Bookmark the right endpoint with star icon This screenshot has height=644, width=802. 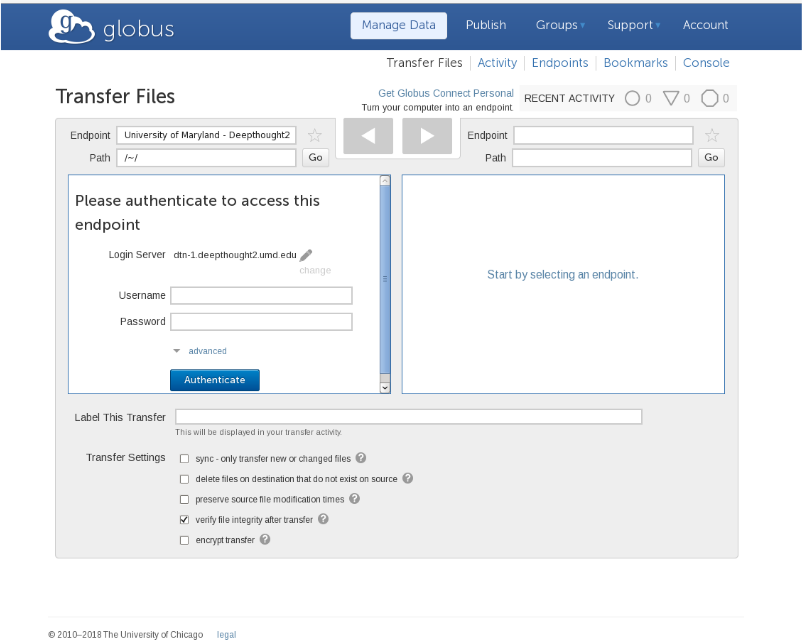(711, 136)
